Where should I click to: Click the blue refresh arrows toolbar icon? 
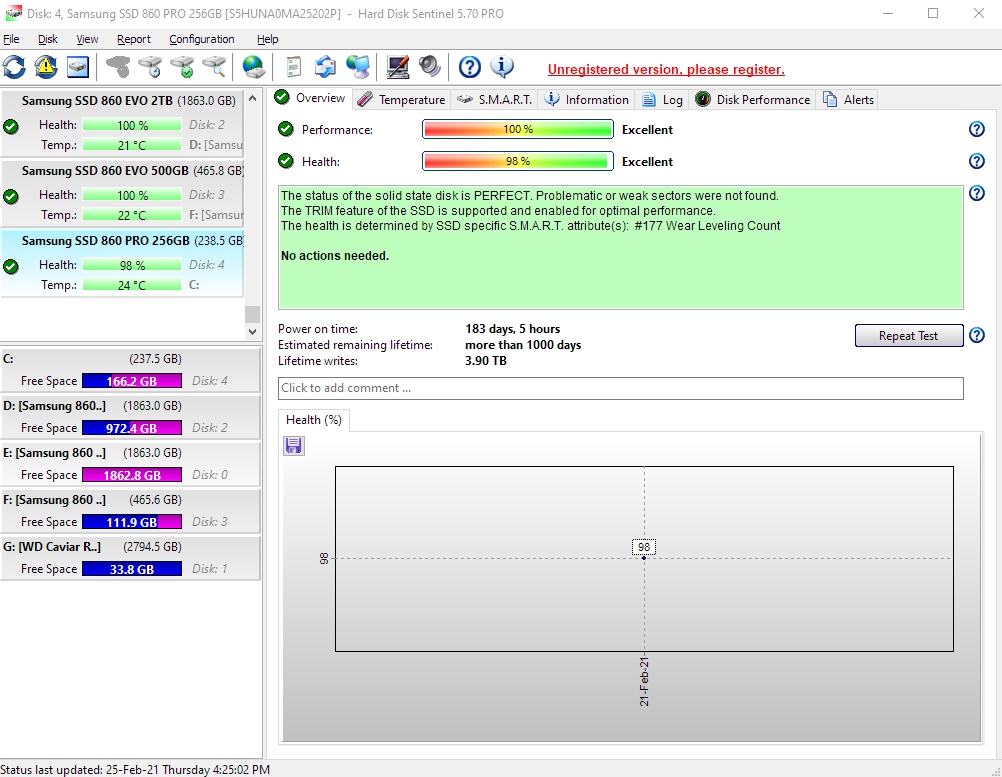14,67
